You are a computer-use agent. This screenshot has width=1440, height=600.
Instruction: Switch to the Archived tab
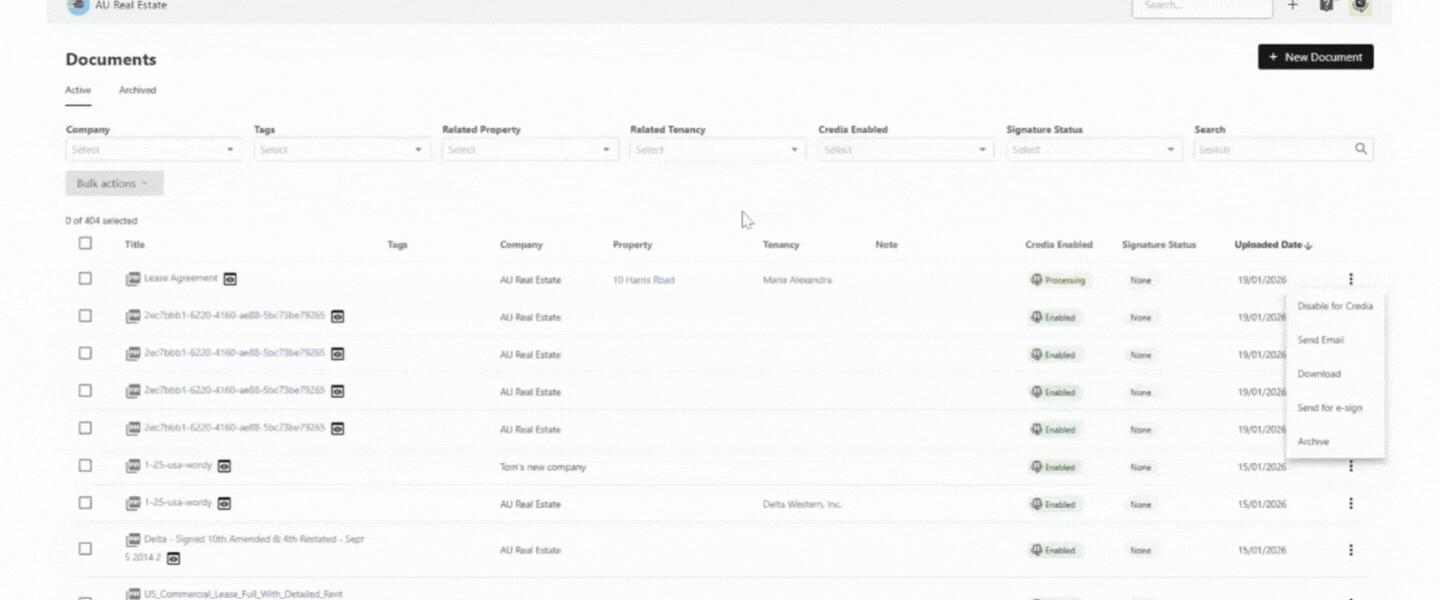[137, 90]
